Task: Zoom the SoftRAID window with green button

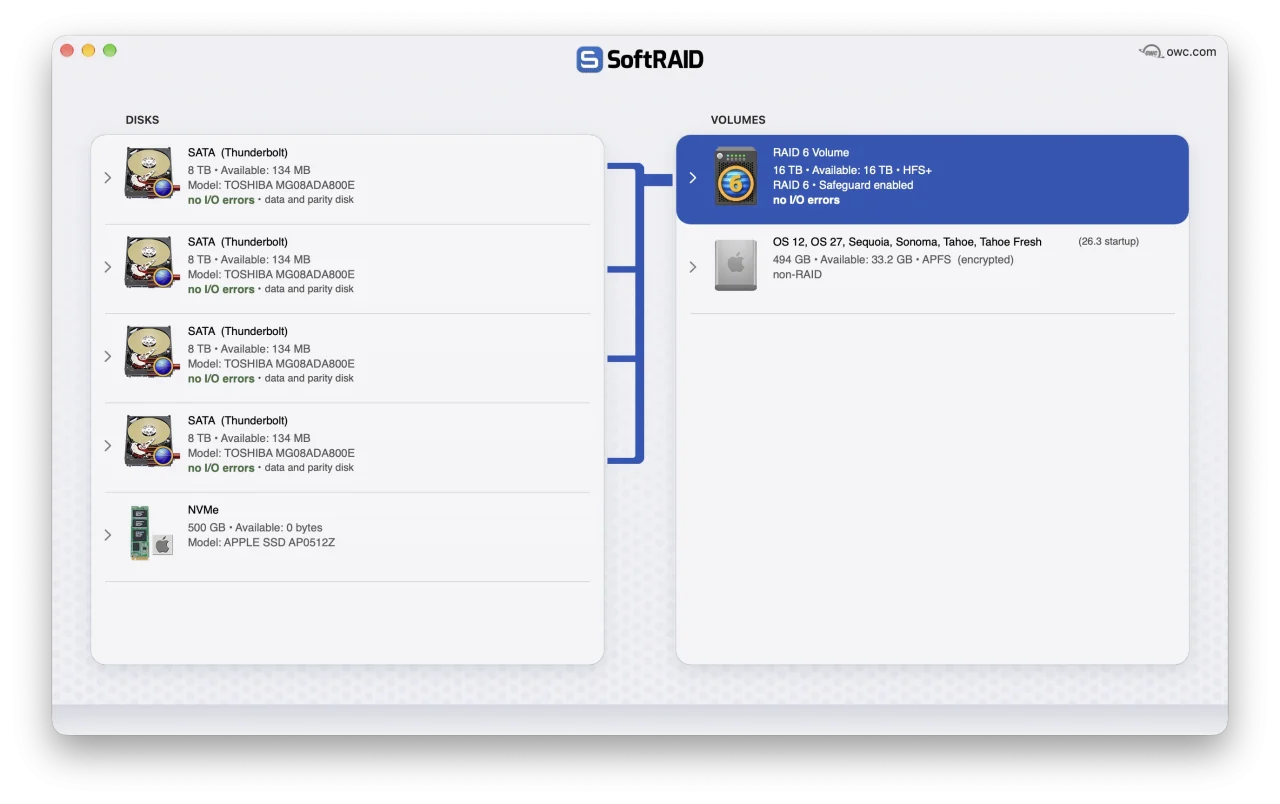Action: coord(110,50)
